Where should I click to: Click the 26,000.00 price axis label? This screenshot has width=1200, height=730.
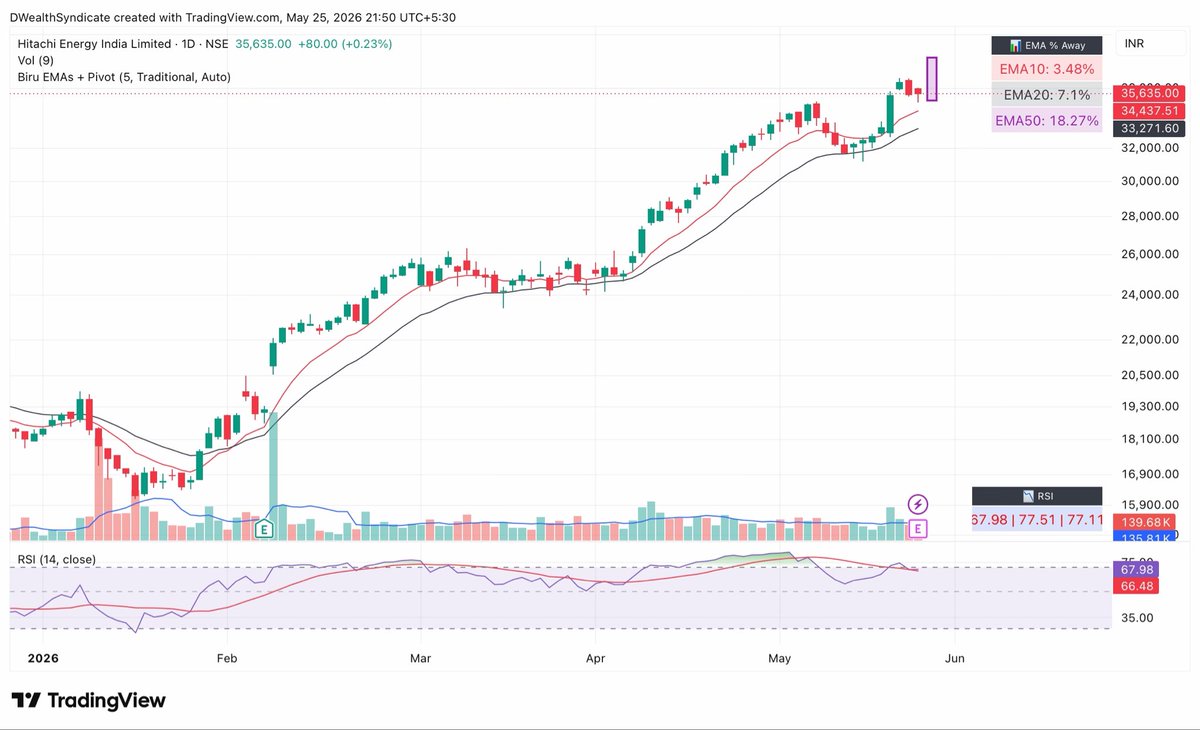click(1150, 254)
